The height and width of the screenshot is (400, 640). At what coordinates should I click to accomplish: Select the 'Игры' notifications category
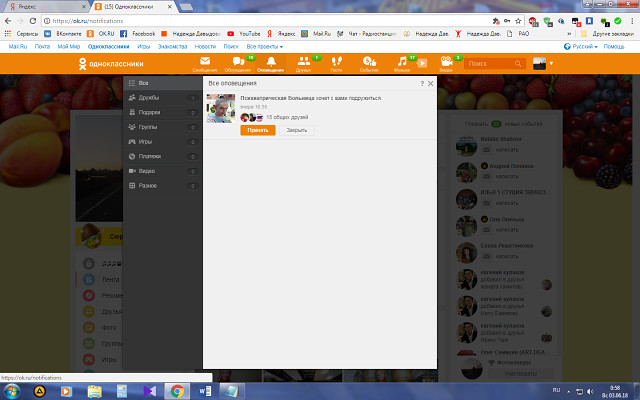(x=162, y=142)
